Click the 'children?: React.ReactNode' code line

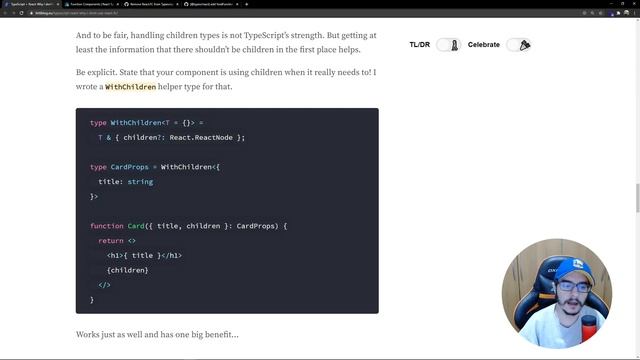[x=171, y=138]
